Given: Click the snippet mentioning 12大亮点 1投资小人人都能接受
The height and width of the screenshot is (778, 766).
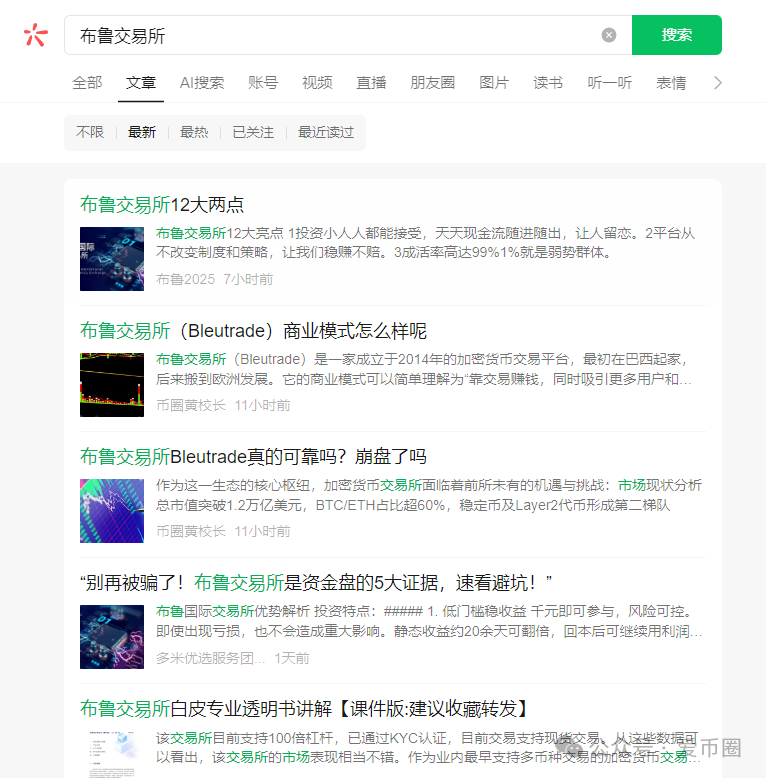Looking at the screenshot, I should [426, 243].
